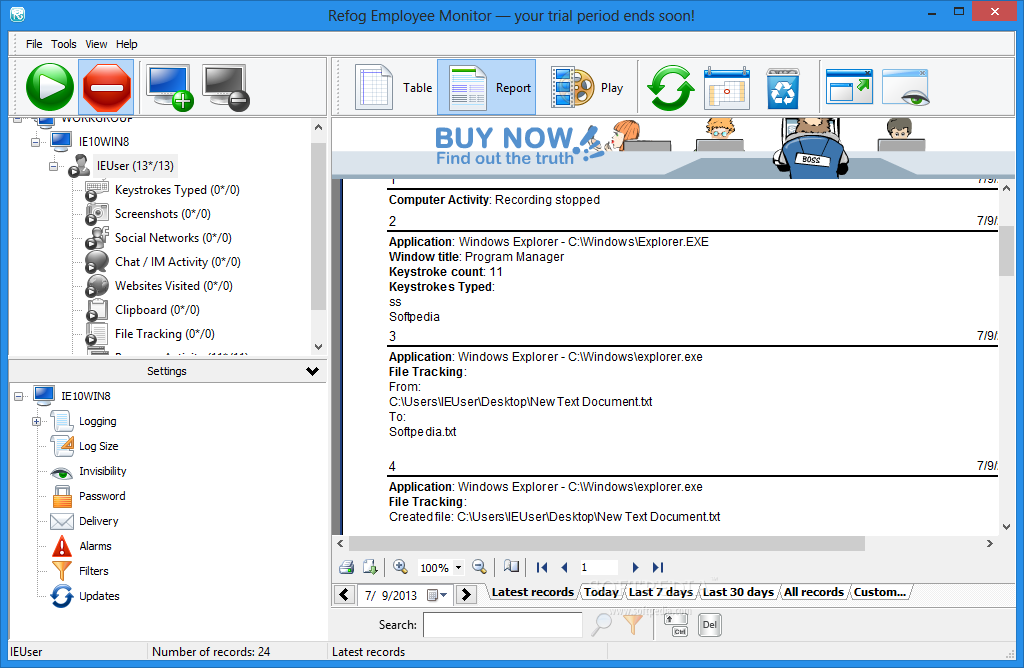Open Log Size settings
This screenshot has height=668, width=1024.
[99, 446]
